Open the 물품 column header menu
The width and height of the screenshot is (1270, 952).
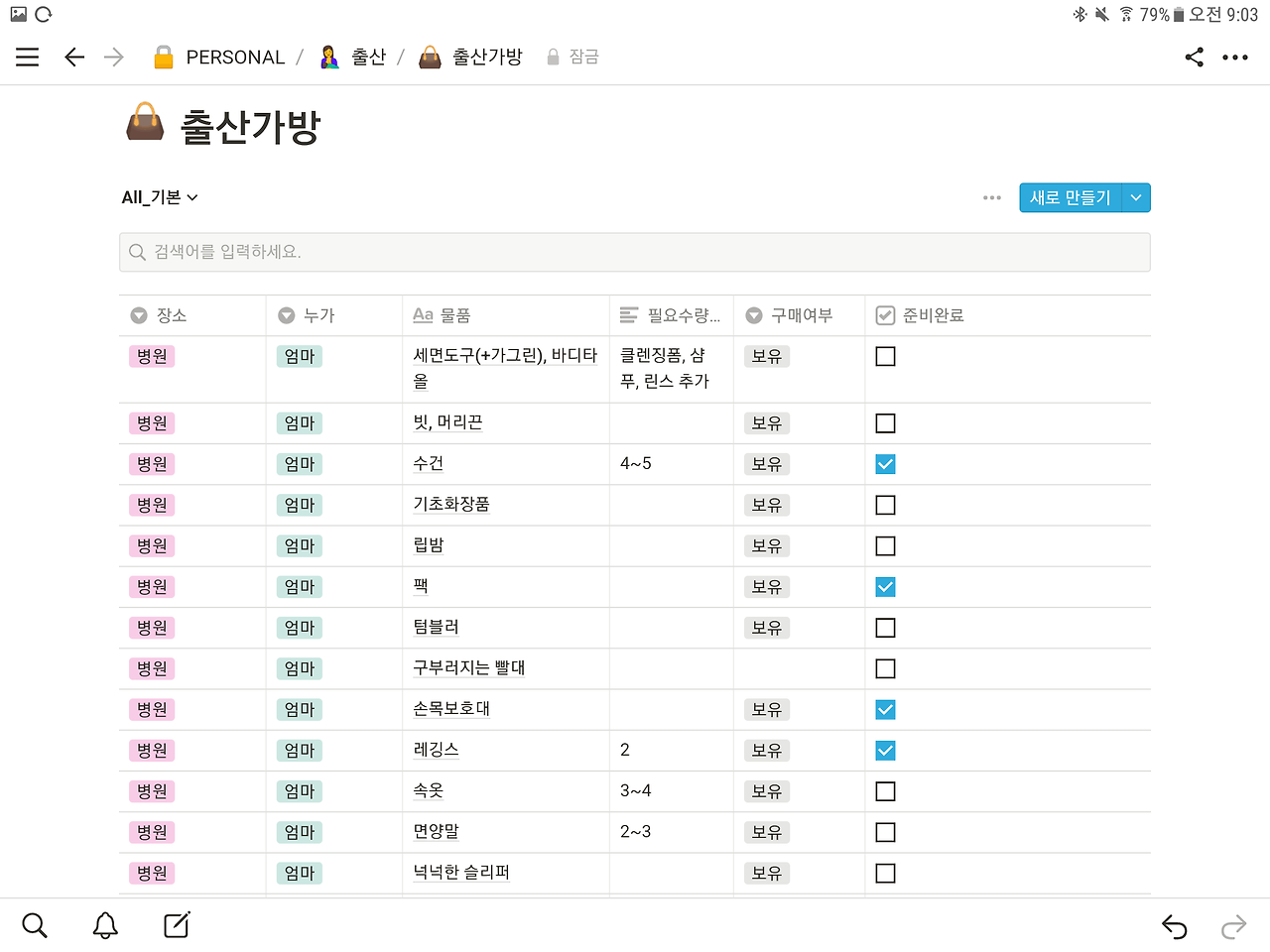point(506,315)
